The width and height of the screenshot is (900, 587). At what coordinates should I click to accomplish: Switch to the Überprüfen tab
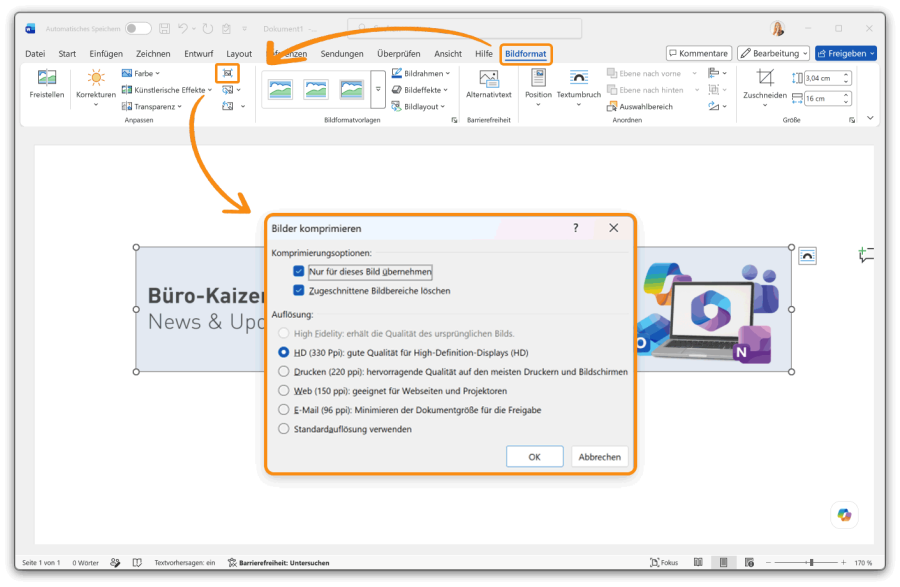398,53
